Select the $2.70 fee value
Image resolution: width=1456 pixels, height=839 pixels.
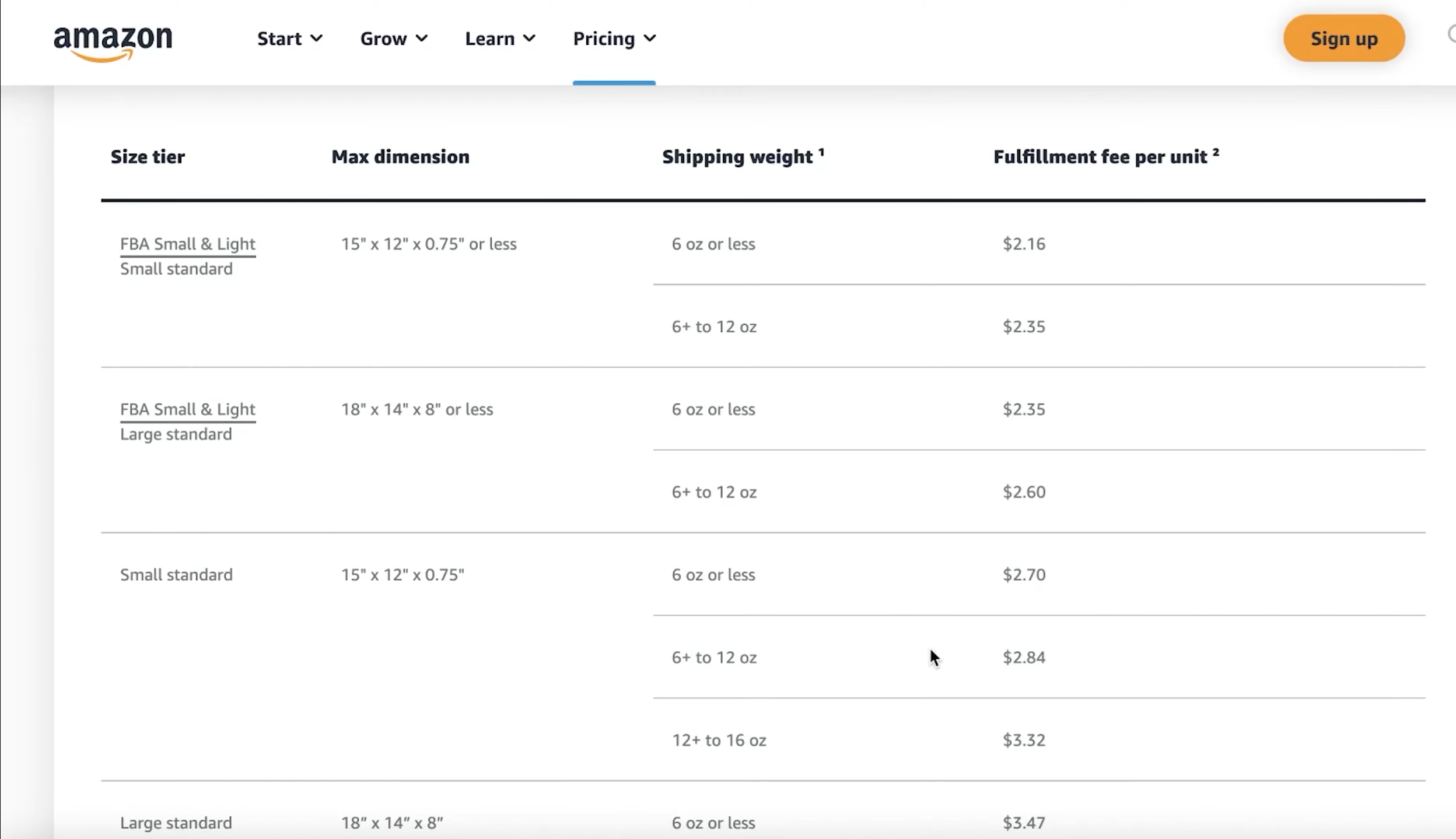tap(1024, 575)
